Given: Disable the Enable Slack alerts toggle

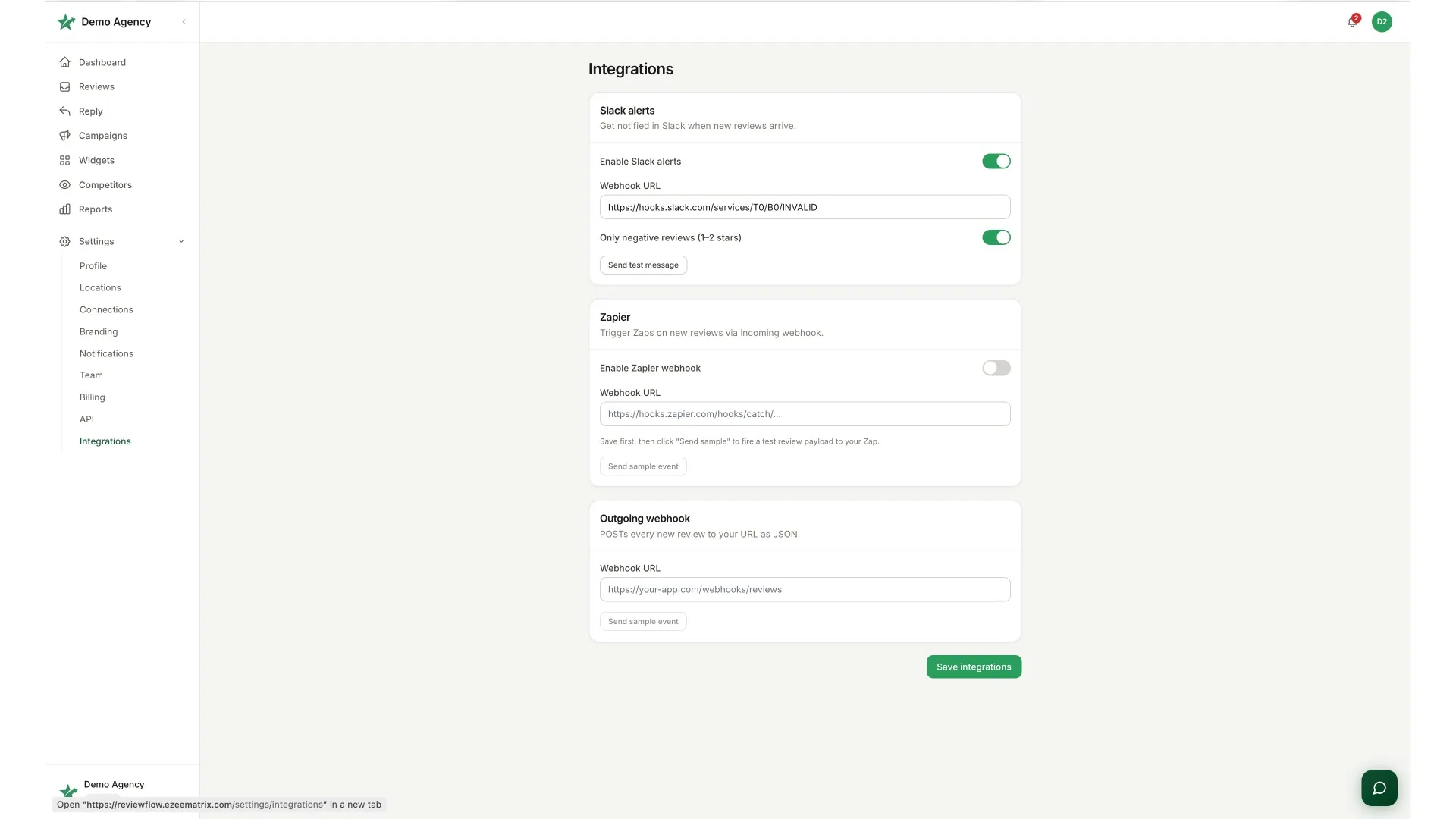Looking at the screenshot, I should tap(996, 161).
